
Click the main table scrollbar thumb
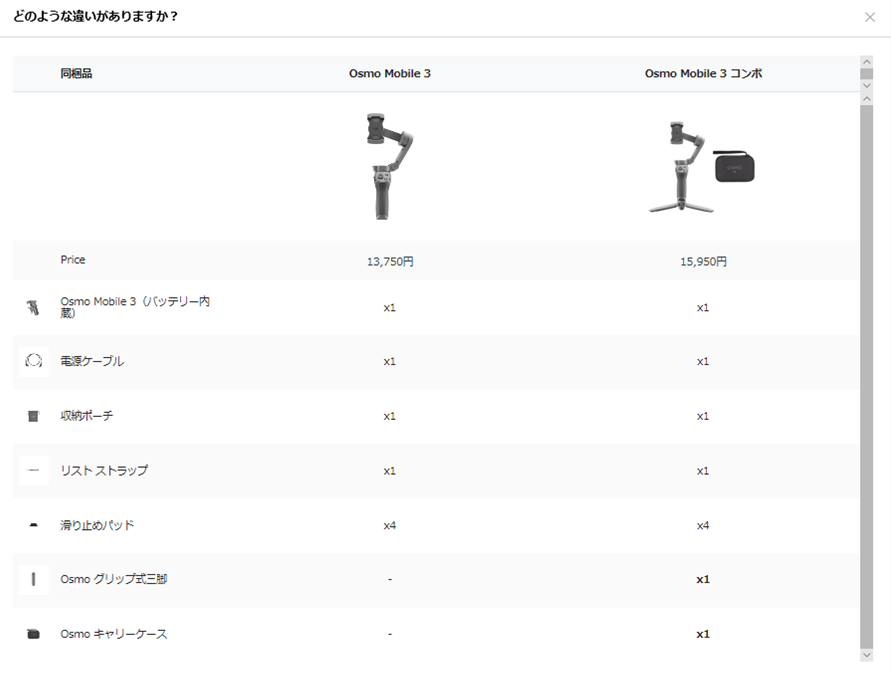[x=866, y=370]
